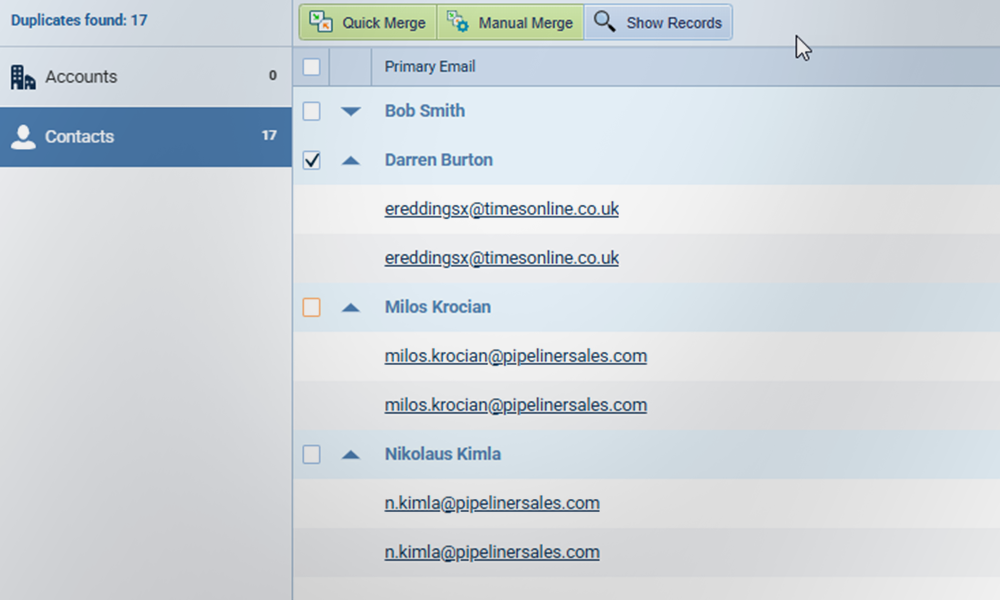The image size is (1000, 600).
Task: Check the Bob Smith checkbox
Action: coord(312,111)
